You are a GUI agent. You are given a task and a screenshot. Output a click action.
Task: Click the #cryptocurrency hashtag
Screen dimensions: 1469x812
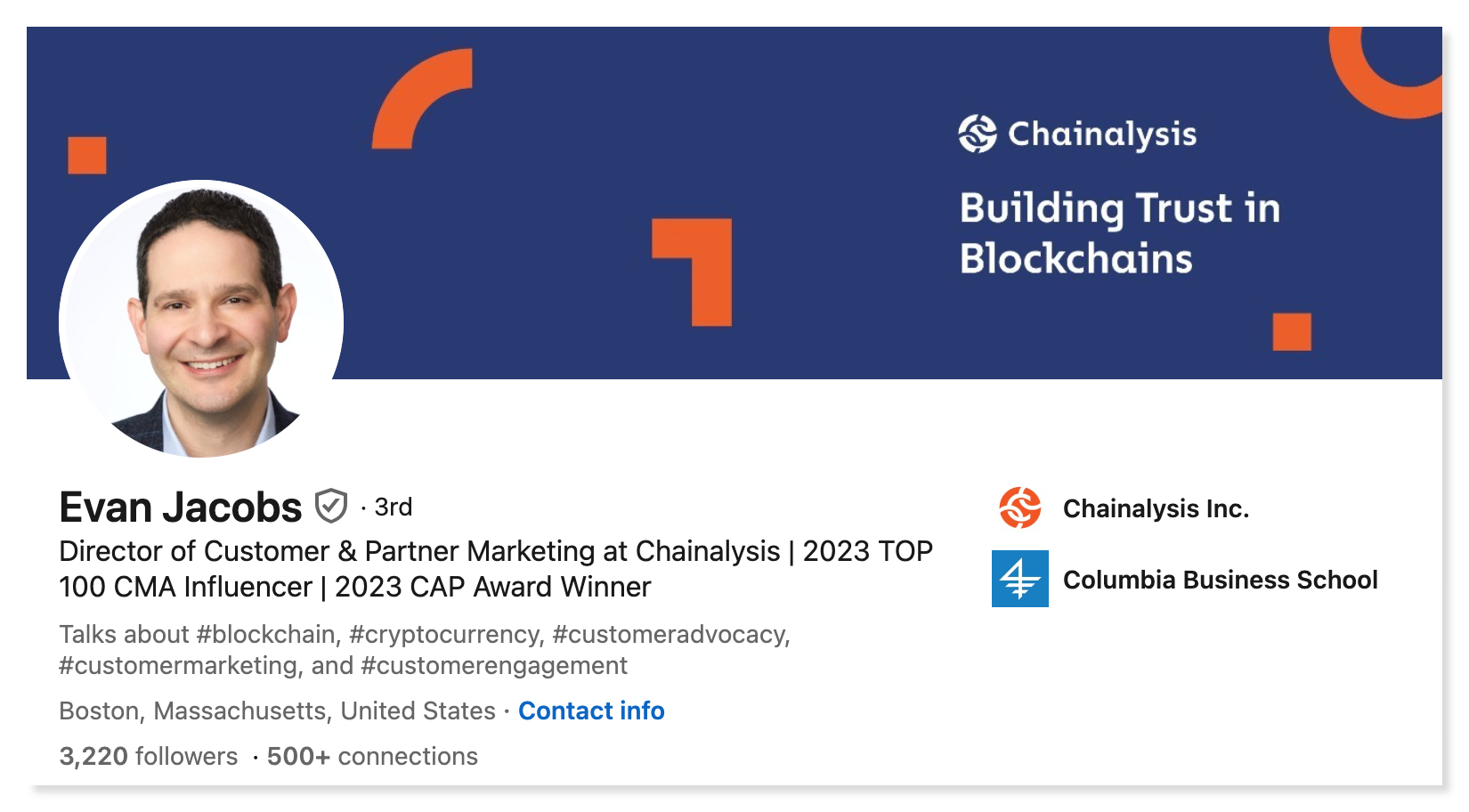[446, 634]
